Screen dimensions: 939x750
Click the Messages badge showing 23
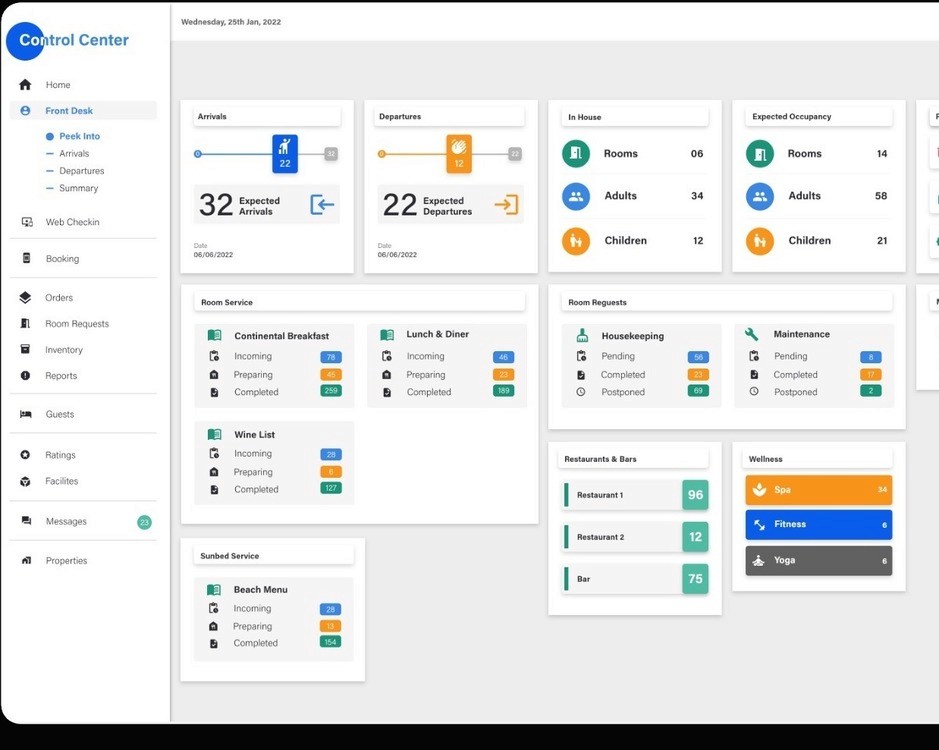click(144, 522)
